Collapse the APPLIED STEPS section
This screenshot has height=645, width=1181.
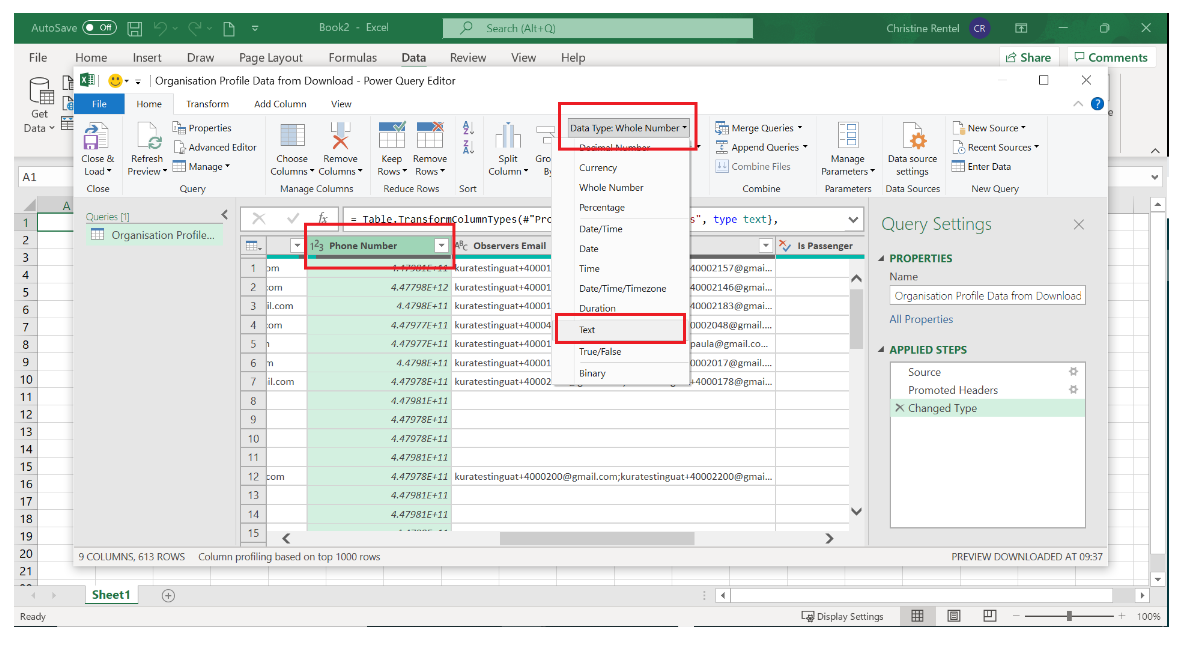(882, 350)
